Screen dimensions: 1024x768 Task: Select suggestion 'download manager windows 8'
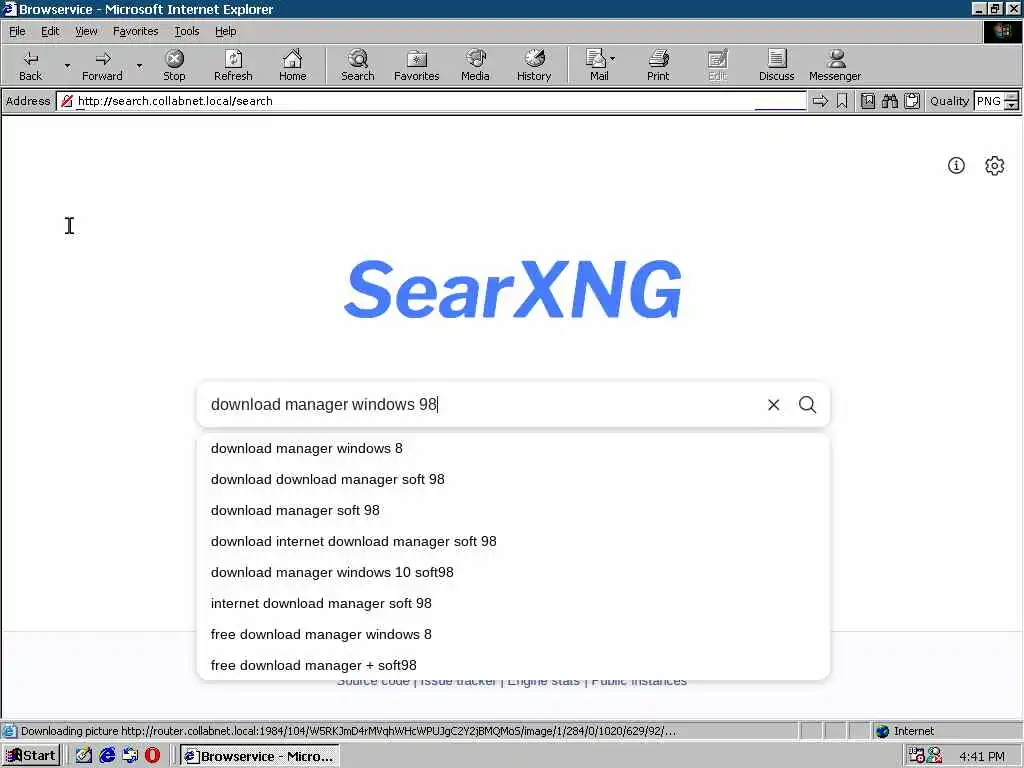[513, 448]
